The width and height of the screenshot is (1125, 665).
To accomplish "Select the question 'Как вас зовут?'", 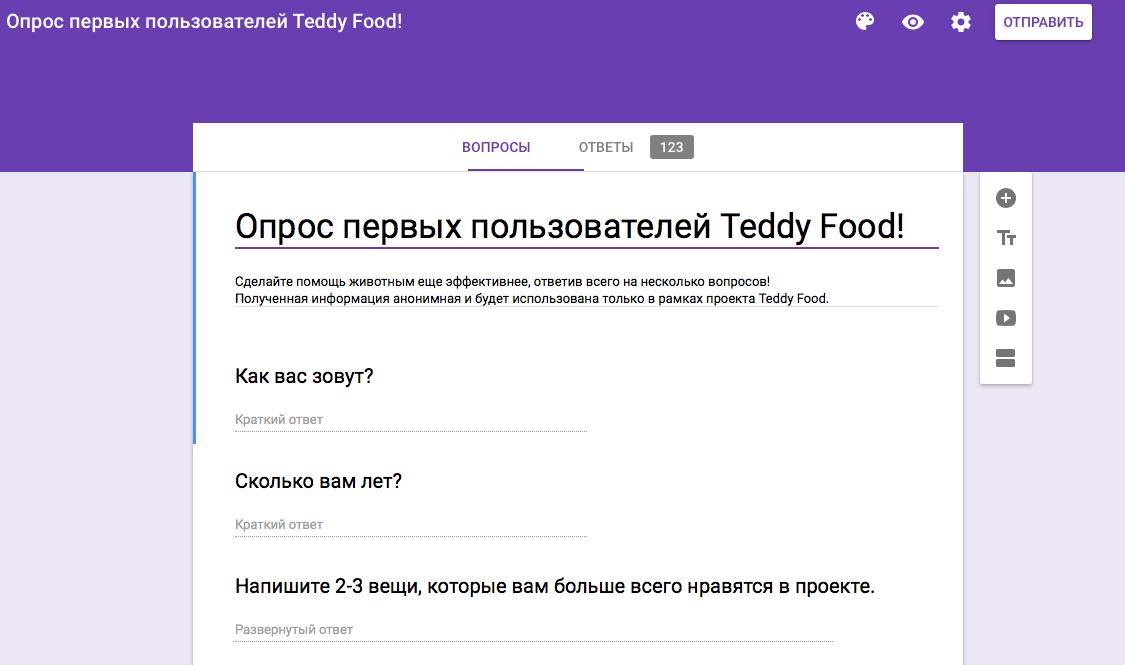I will pos(304,376).
